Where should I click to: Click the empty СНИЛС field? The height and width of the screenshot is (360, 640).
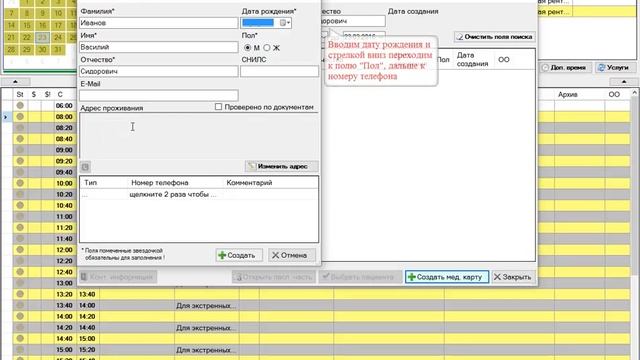(279, 71)
